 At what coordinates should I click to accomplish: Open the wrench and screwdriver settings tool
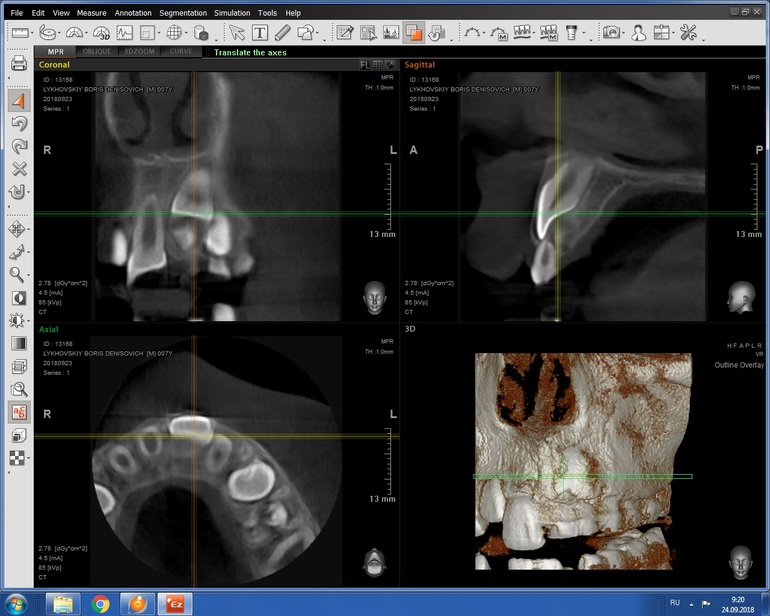coord(688,33)
